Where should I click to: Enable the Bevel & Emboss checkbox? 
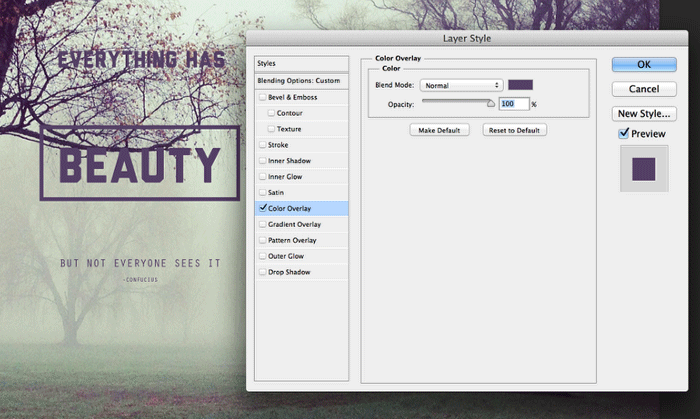point(263,97)
